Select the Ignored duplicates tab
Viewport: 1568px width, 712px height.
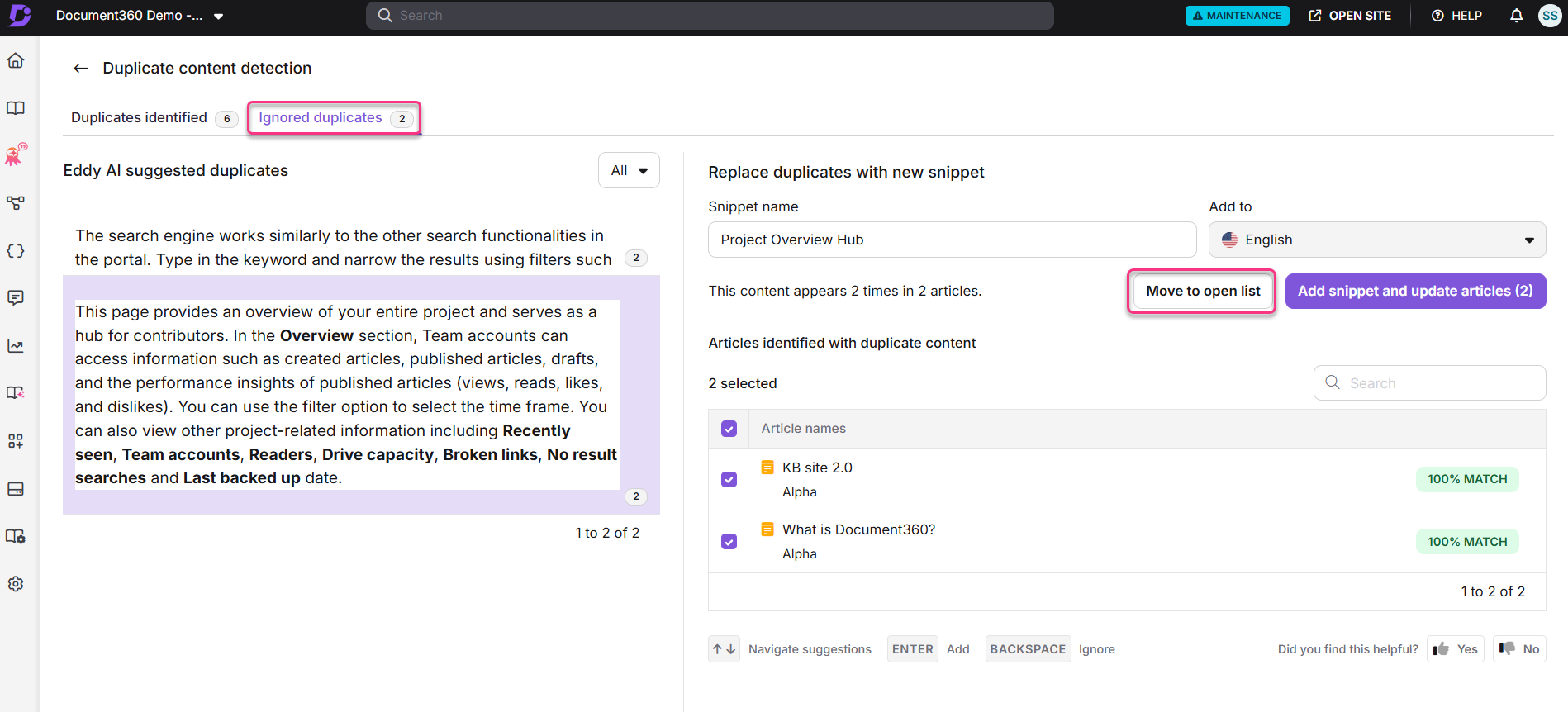tap(335, 118)
